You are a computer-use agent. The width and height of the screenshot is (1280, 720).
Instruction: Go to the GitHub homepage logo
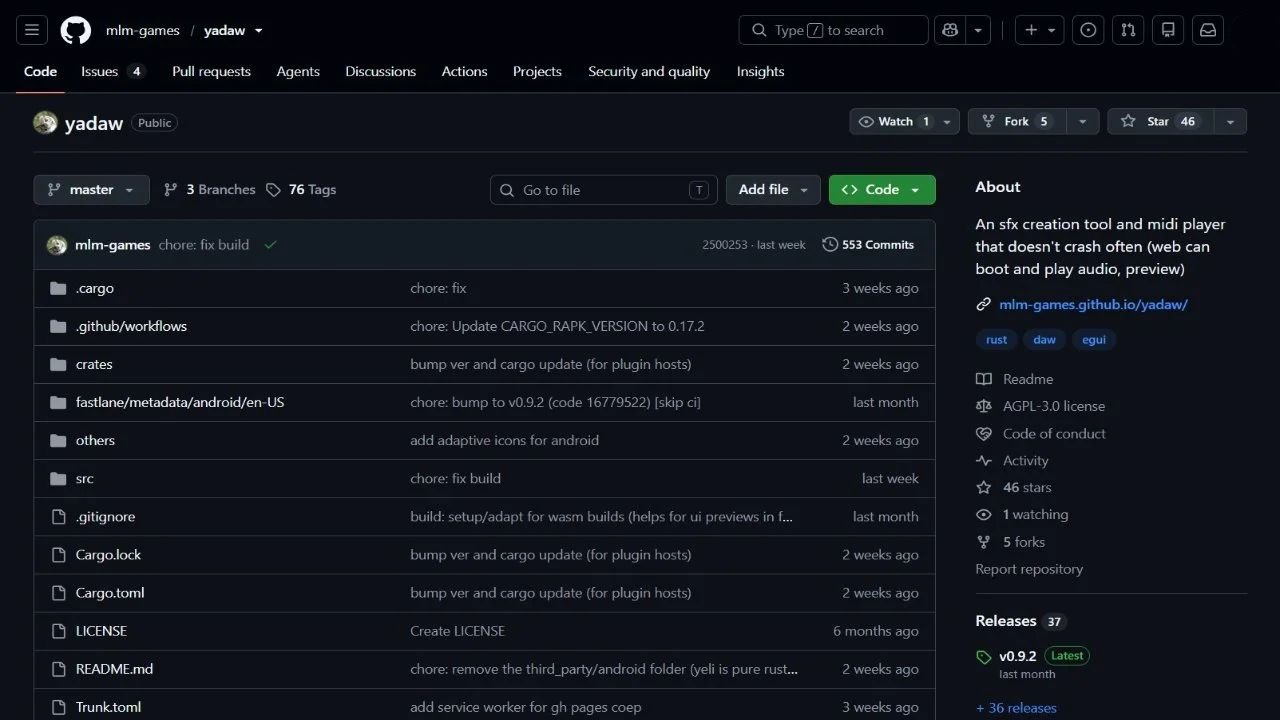76,30
